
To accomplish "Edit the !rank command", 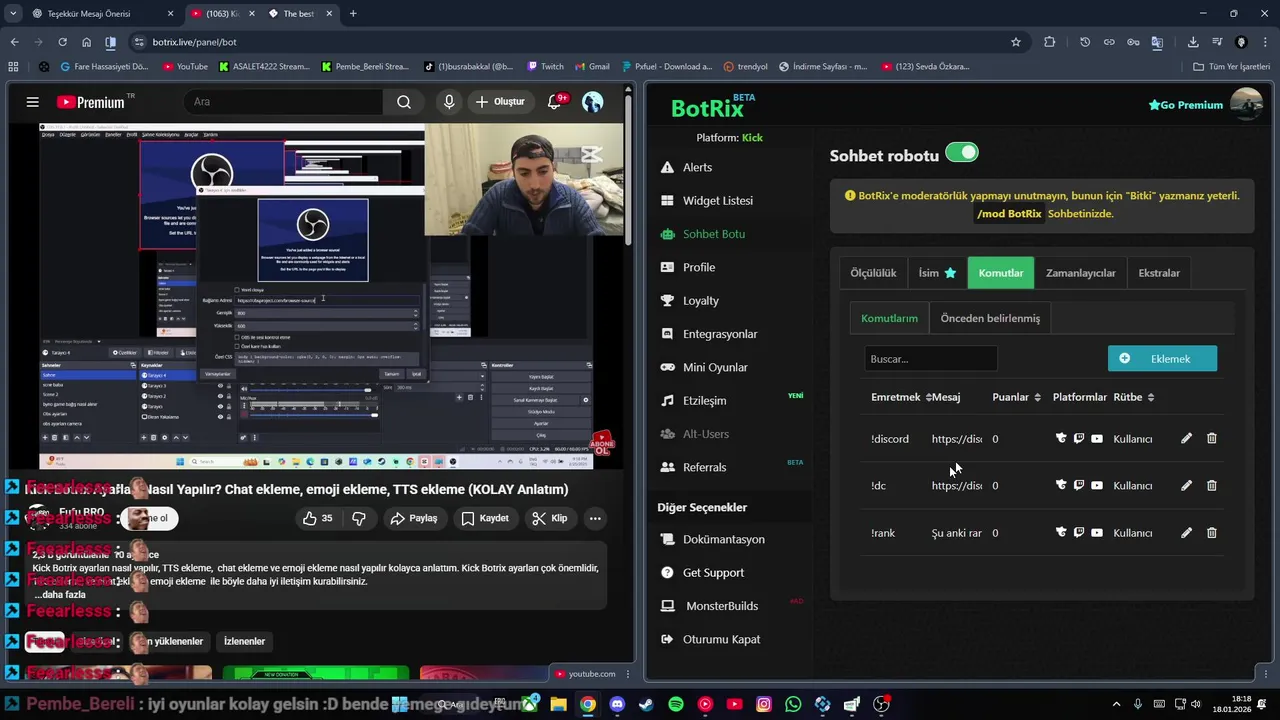I will click(x=1186, y=532).
